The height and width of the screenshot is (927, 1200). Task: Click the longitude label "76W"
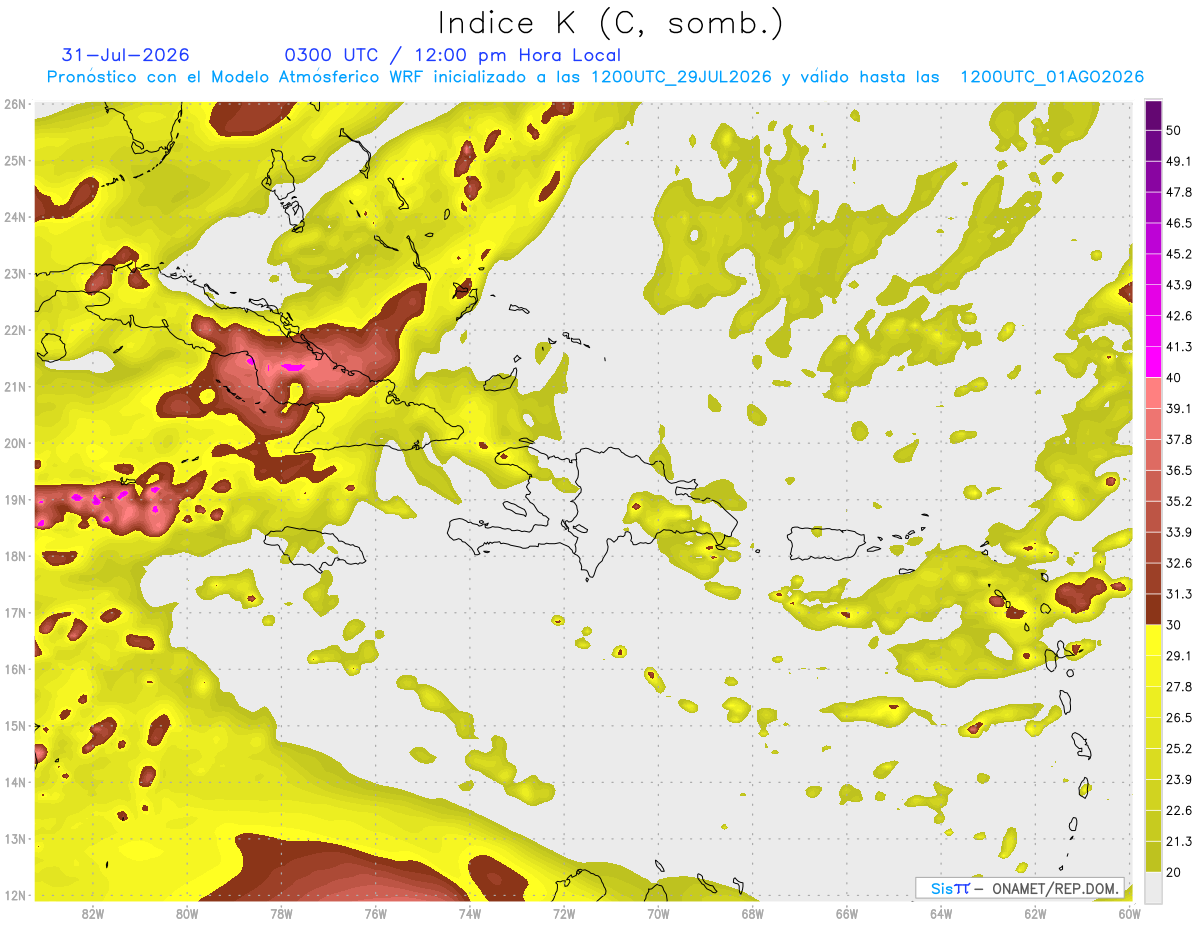(375, 913)
